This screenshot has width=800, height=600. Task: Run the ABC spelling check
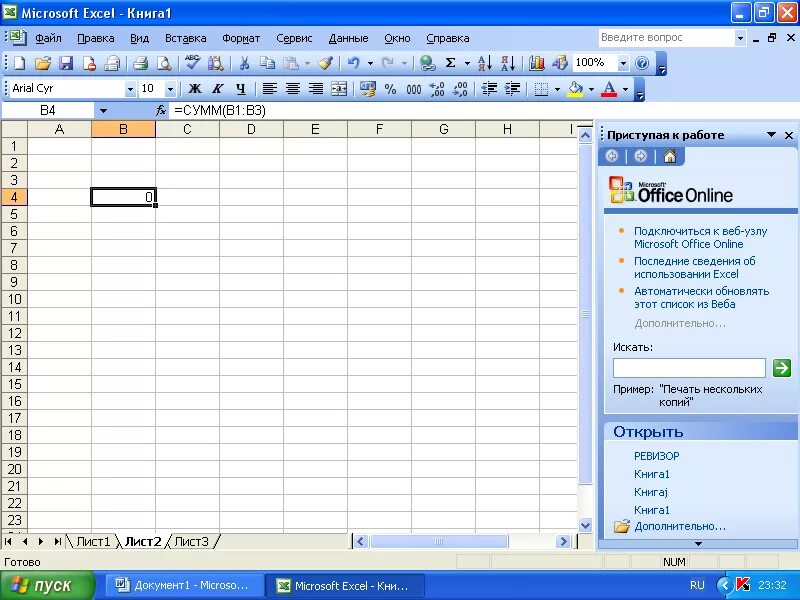(x=192, y=63)
